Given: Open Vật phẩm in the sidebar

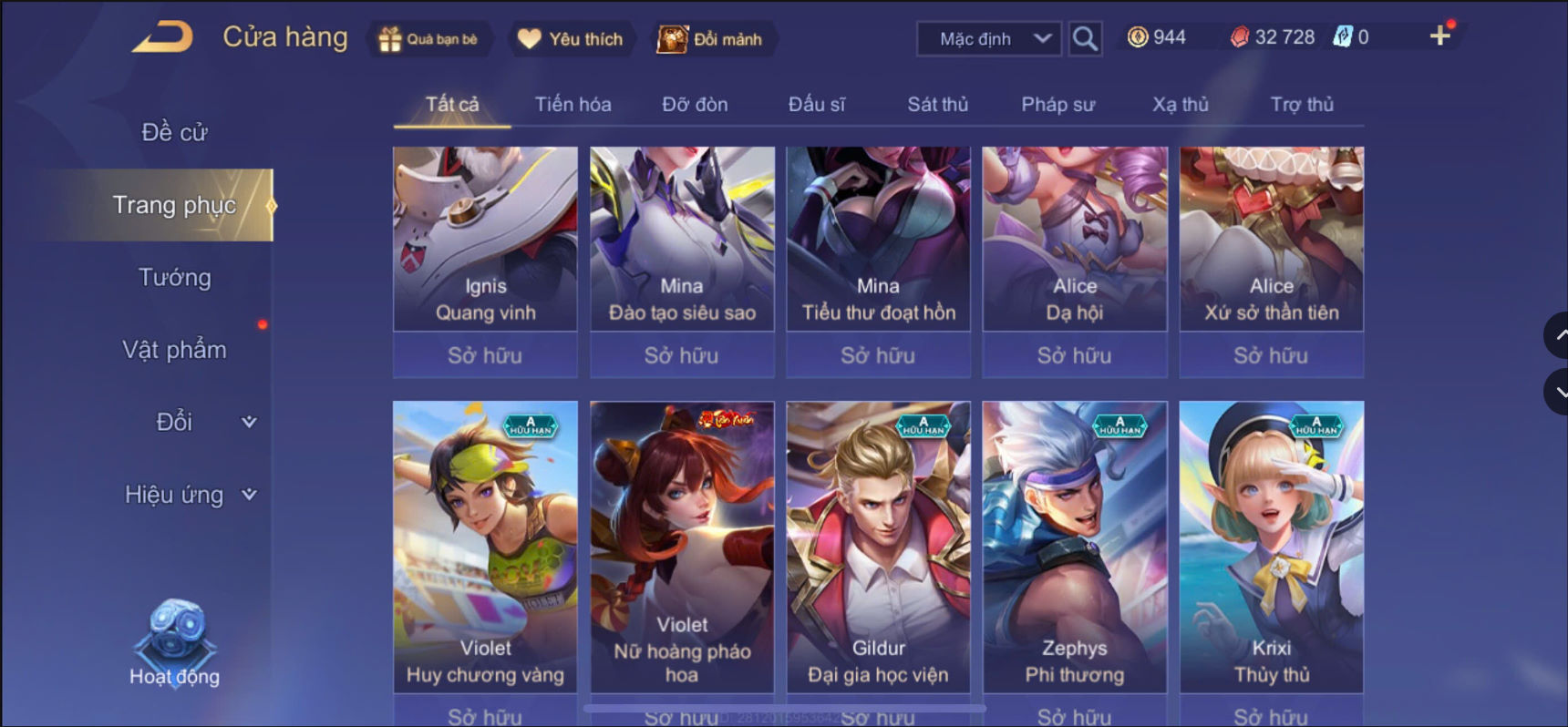Looking at the screenshot, I should click(174, 350).
